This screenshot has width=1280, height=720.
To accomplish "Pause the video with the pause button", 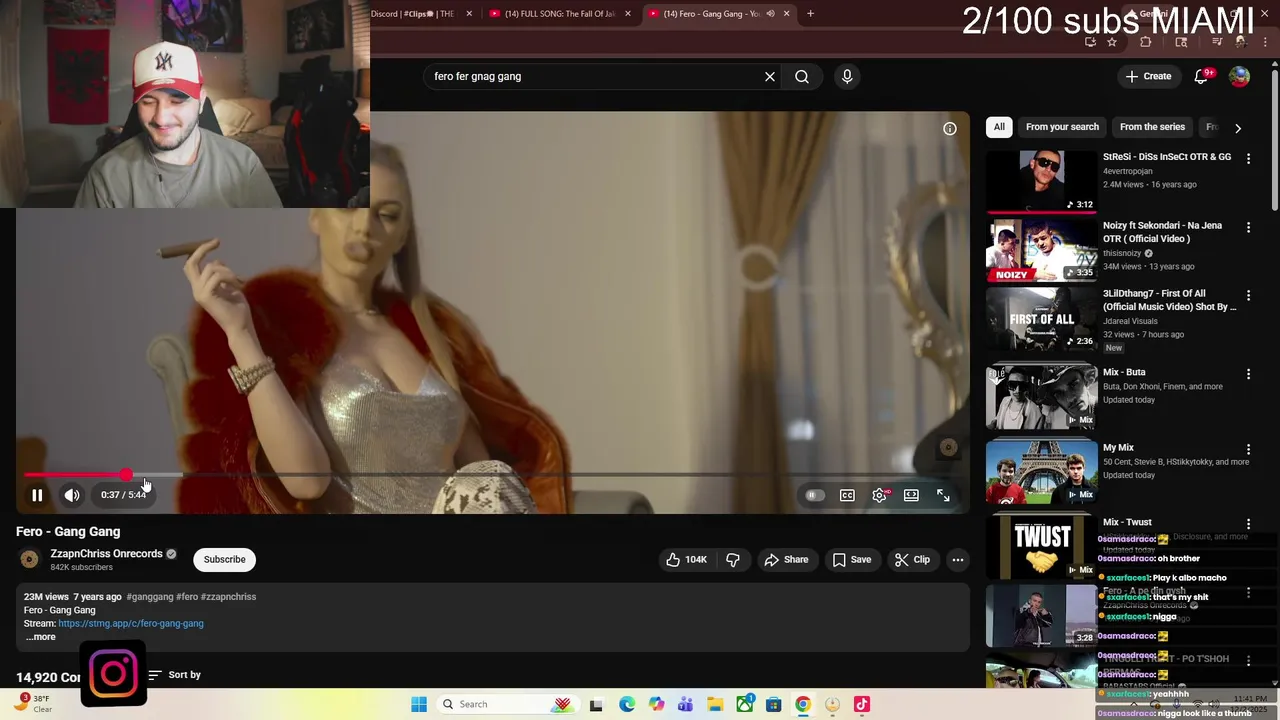I will (37, 495).
